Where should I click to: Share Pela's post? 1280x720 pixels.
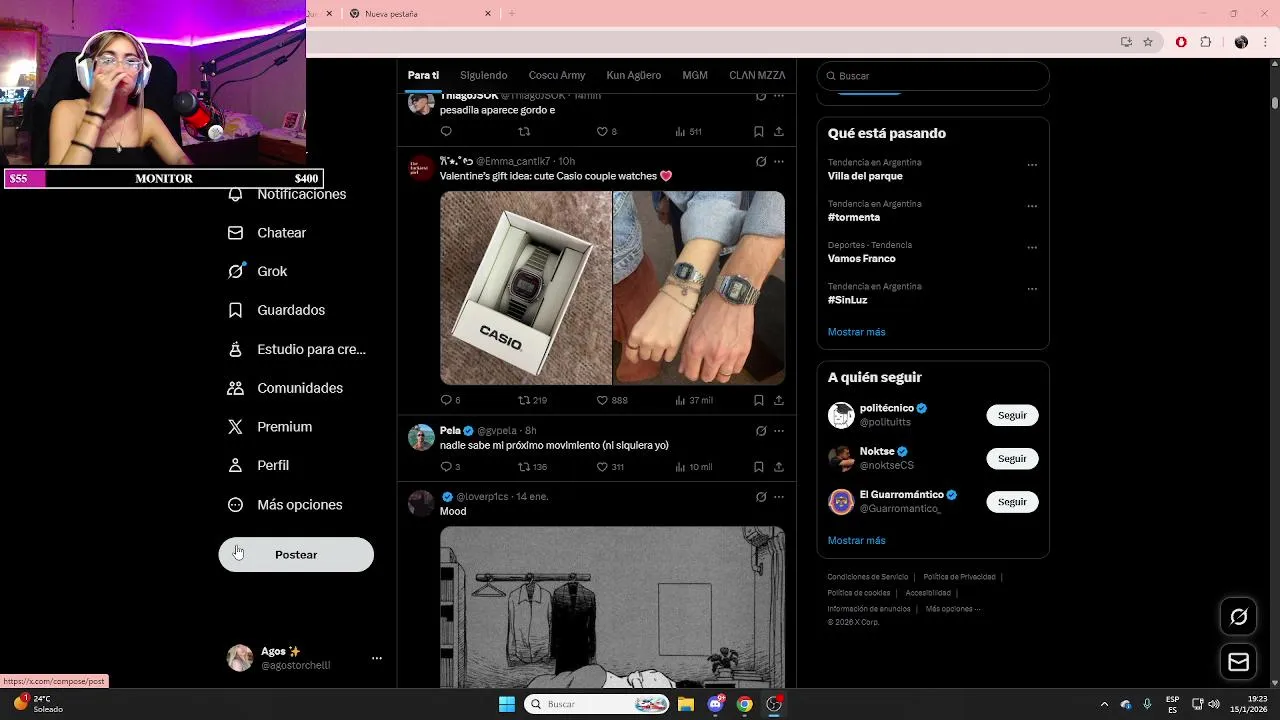(x=779, y=467)
